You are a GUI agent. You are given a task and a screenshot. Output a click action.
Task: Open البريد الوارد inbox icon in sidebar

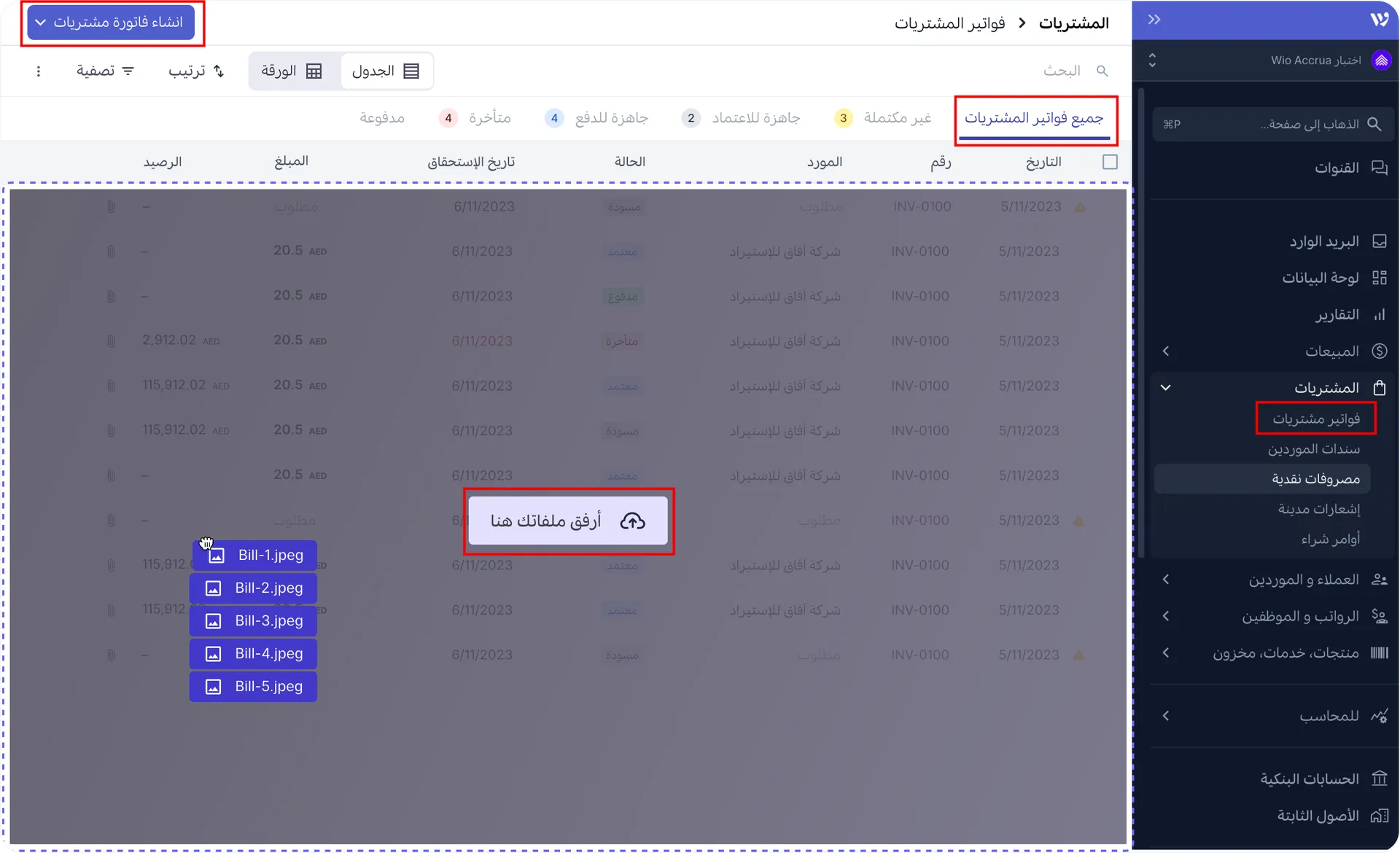tap(1380, 241)
